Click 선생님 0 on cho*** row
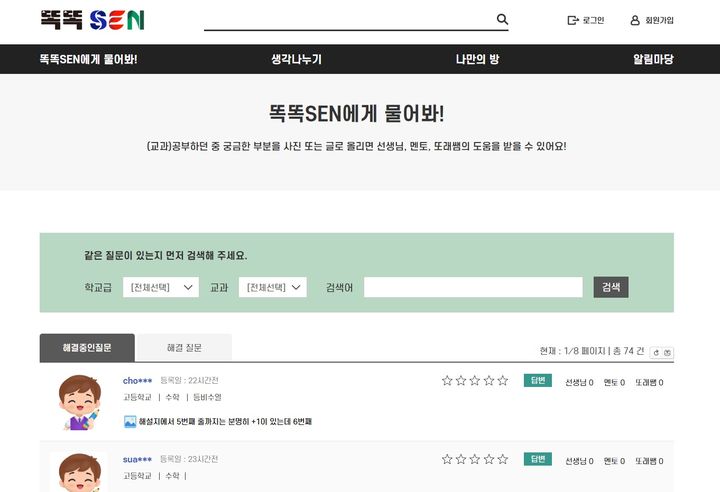 tap(579, 382)
